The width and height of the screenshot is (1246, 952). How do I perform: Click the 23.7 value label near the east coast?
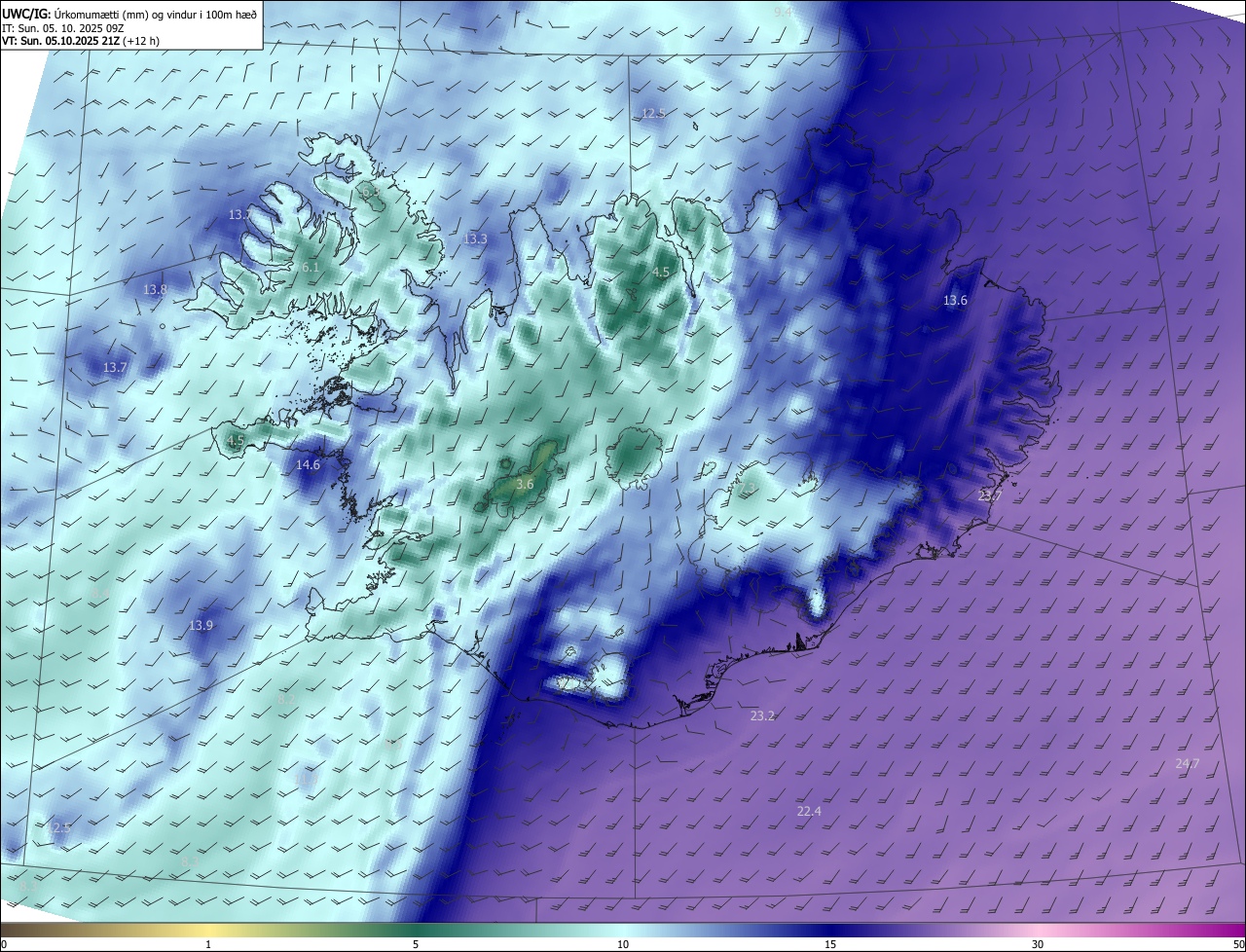click(x=989, y=496)
